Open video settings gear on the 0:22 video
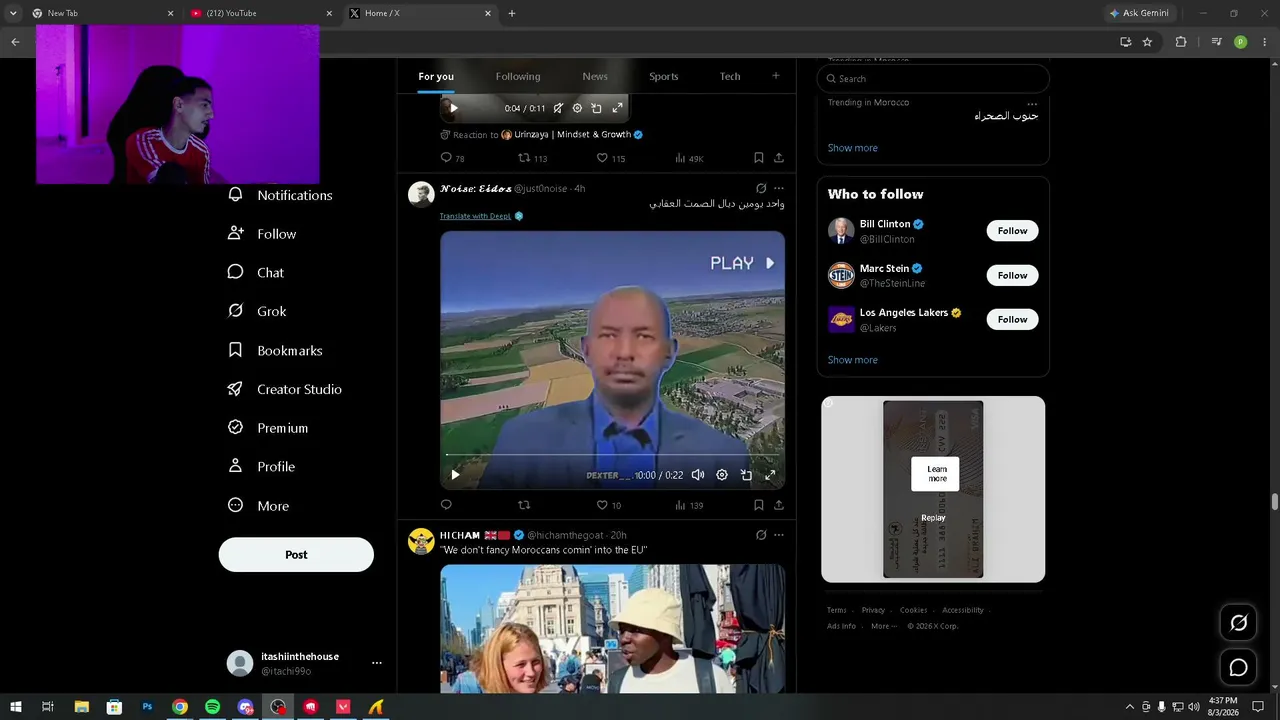Screen dimensions: 1280x720 tap(722, 475)
